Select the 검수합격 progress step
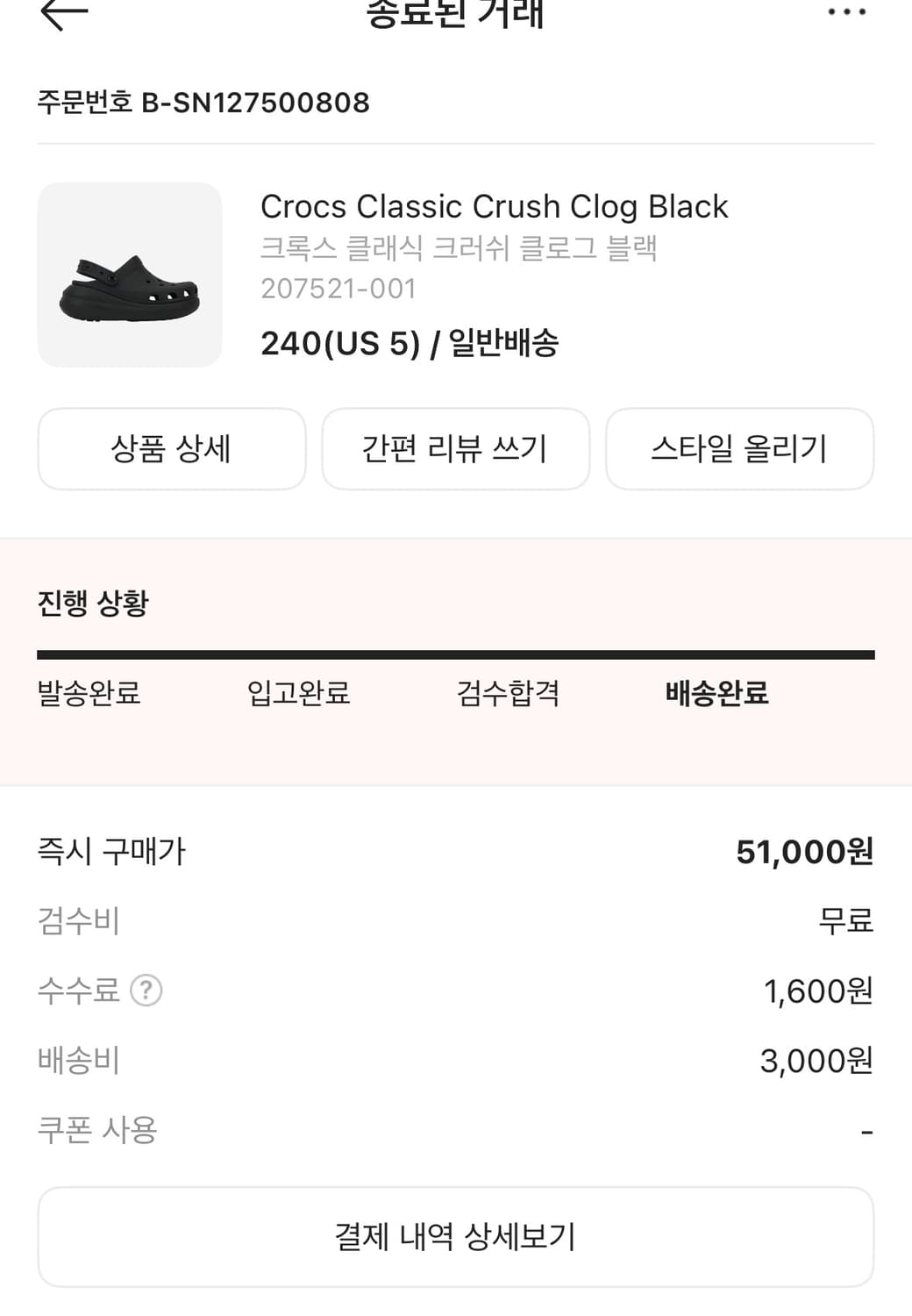 pyautogui.click(x=508, y=693)
